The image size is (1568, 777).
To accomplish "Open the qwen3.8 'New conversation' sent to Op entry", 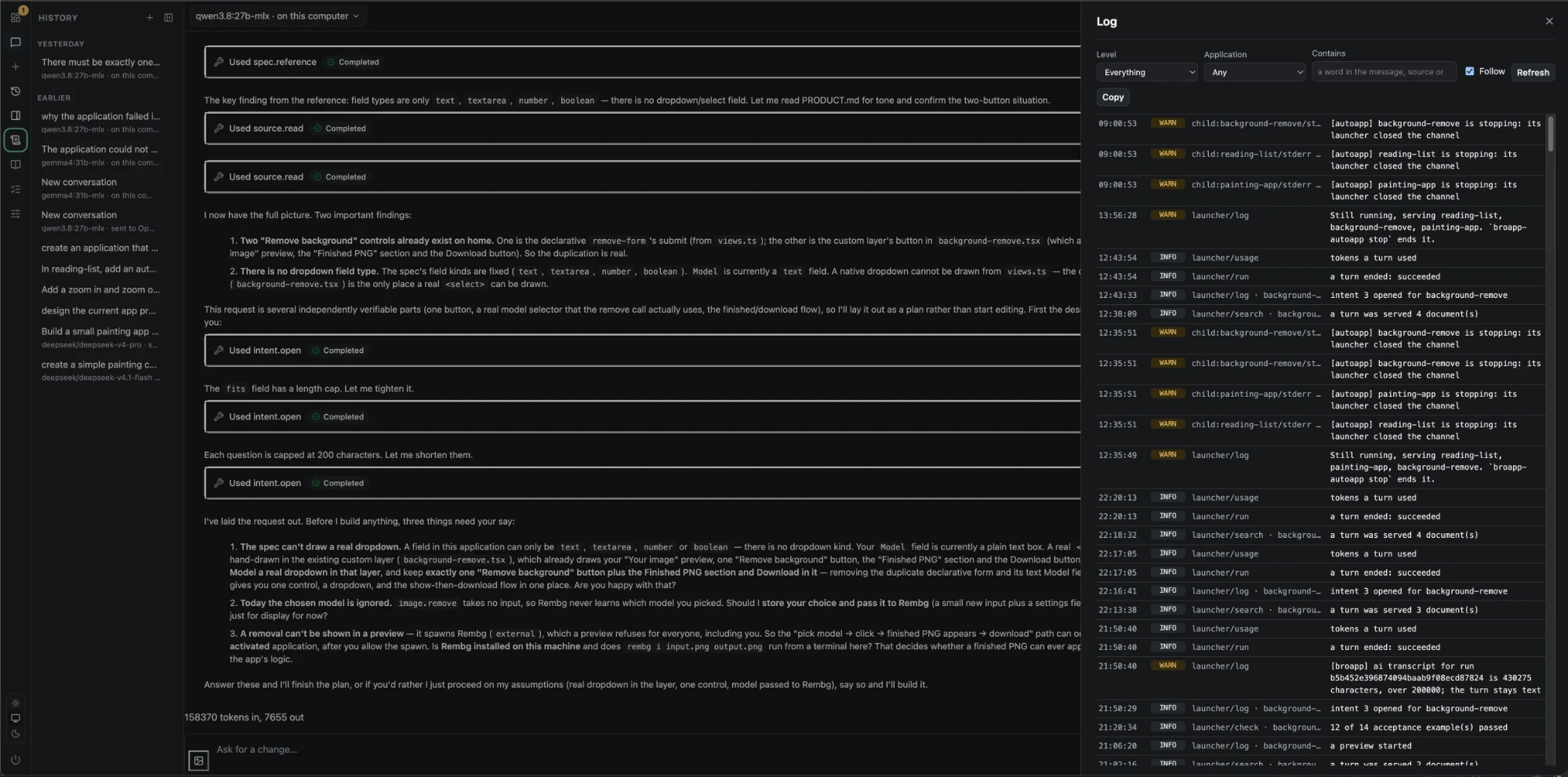I will pyautogui.click(x=100, y=221).
